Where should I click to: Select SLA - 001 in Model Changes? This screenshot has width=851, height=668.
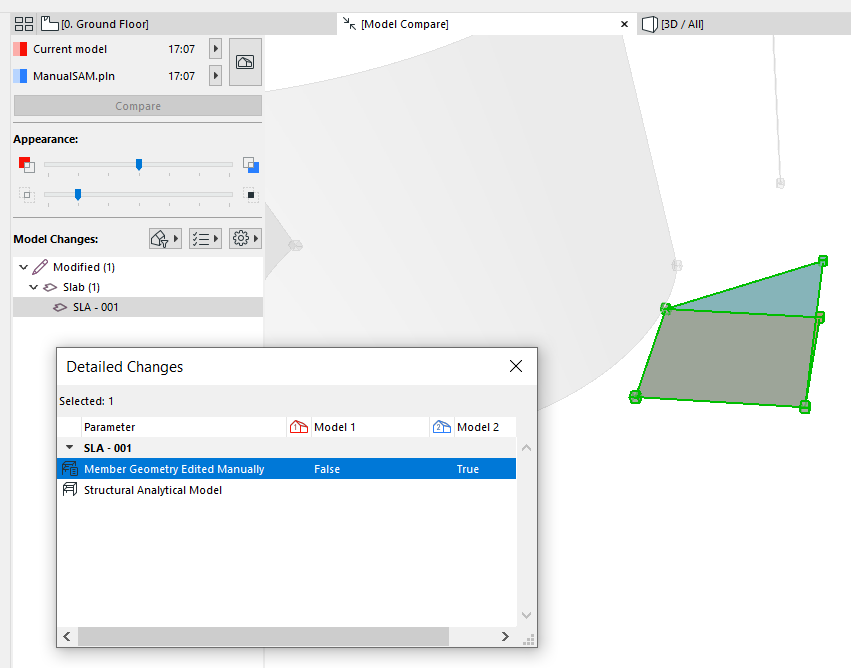pyautogui.click(x=138, y=307)
